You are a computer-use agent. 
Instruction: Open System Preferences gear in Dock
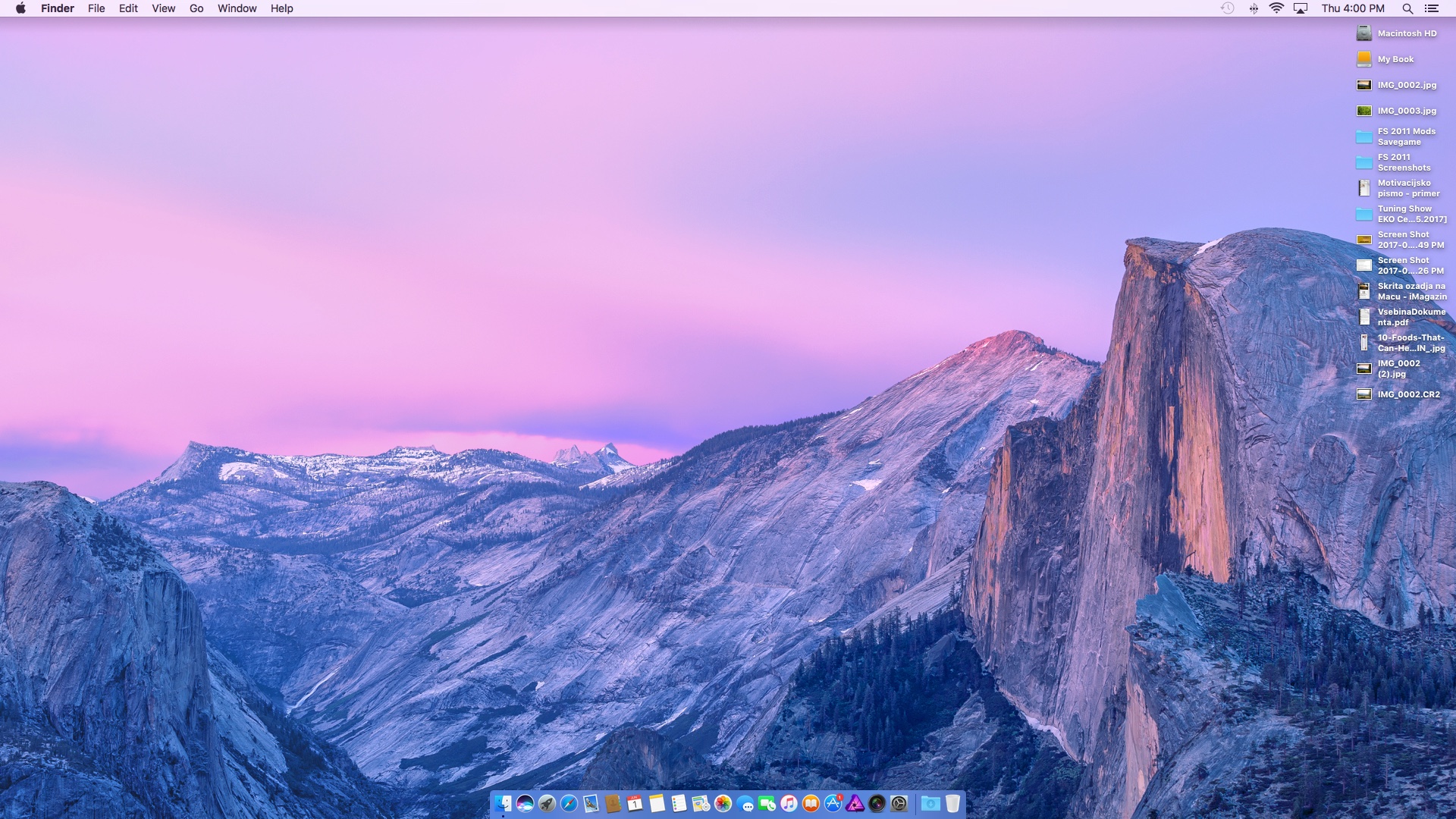[899, 804]
